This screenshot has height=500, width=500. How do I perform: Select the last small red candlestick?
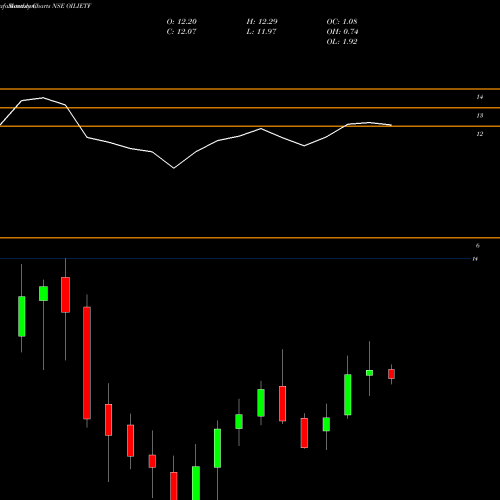pos(391,374)
